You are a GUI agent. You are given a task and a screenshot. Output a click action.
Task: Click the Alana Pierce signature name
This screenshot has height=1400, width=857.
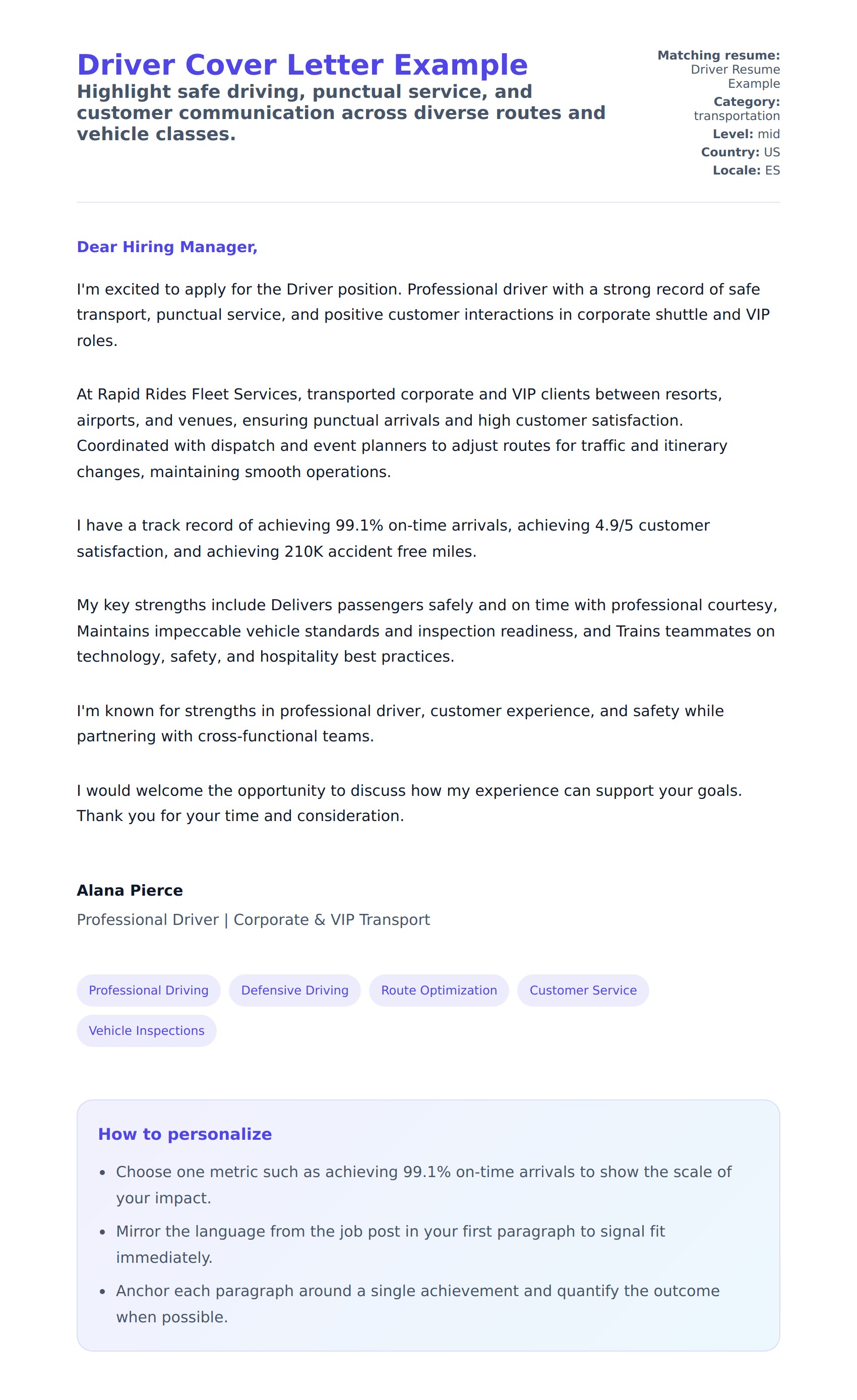130,890
